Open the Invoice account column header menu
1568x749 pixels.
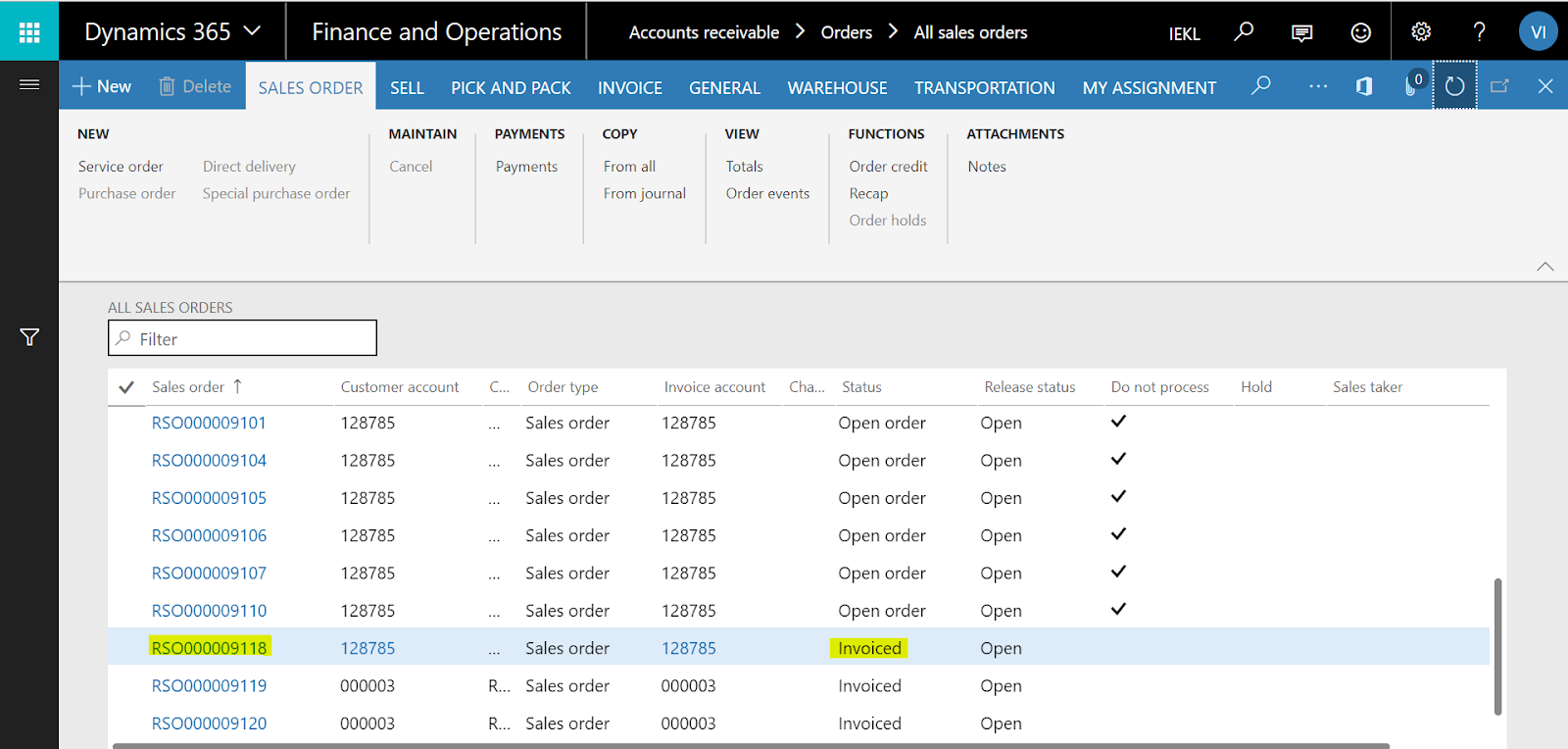click(x=714, y=387)
